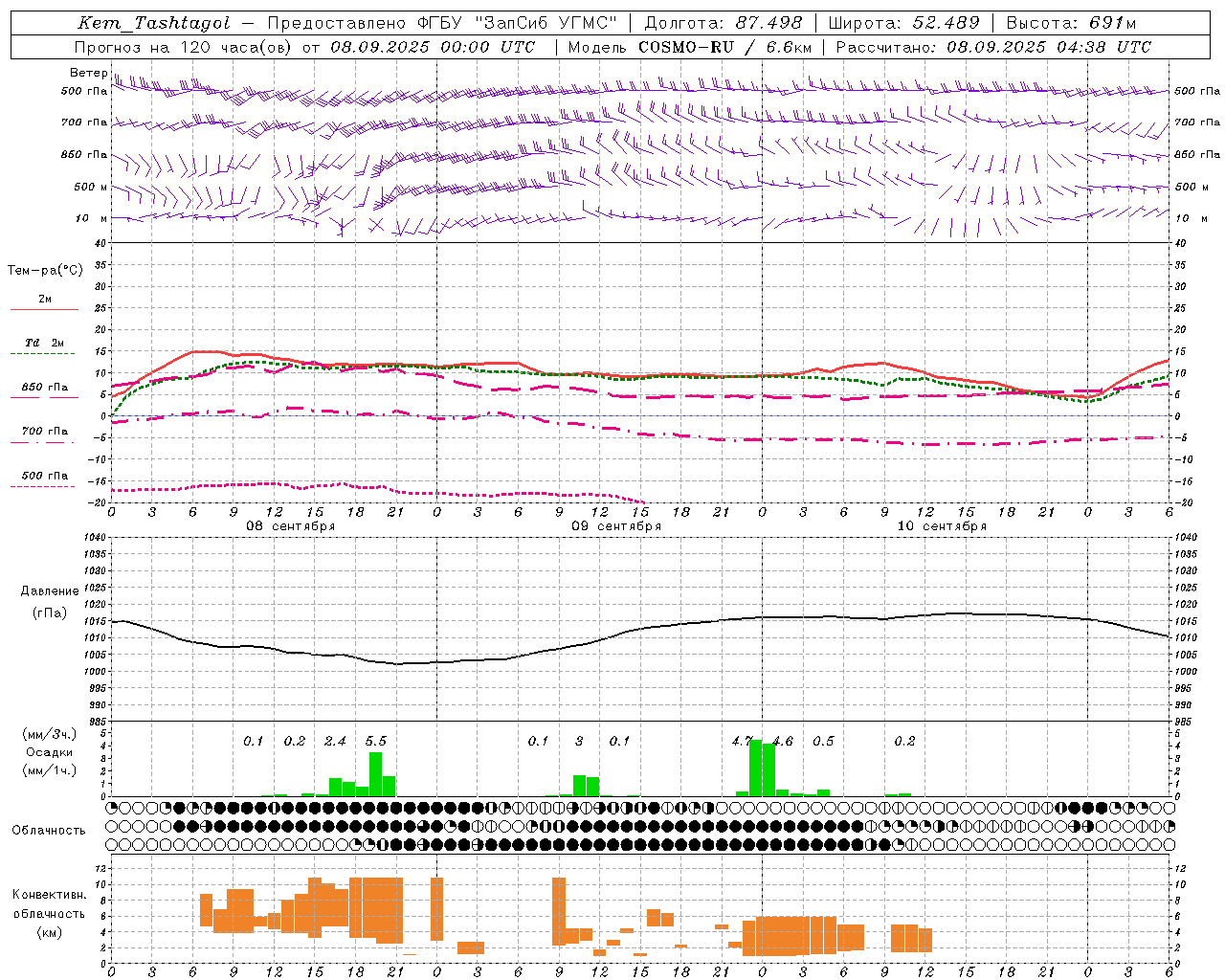Click the Облачность panel label
The height and width of the screenshot is (980, 1225).
click(x=49, y=831)
